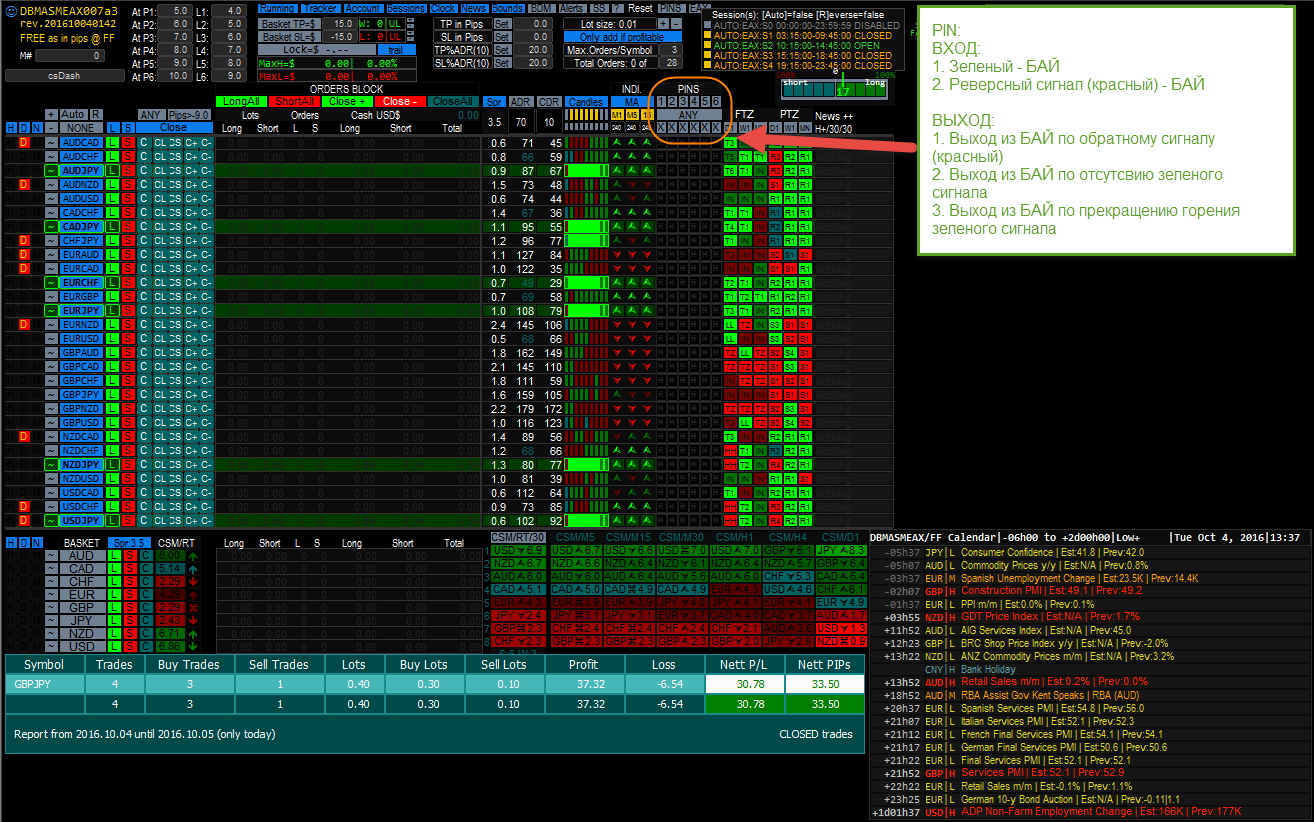Click PINS number 1 button
This screenshot has width=1314, height=822.
(661, 101)
